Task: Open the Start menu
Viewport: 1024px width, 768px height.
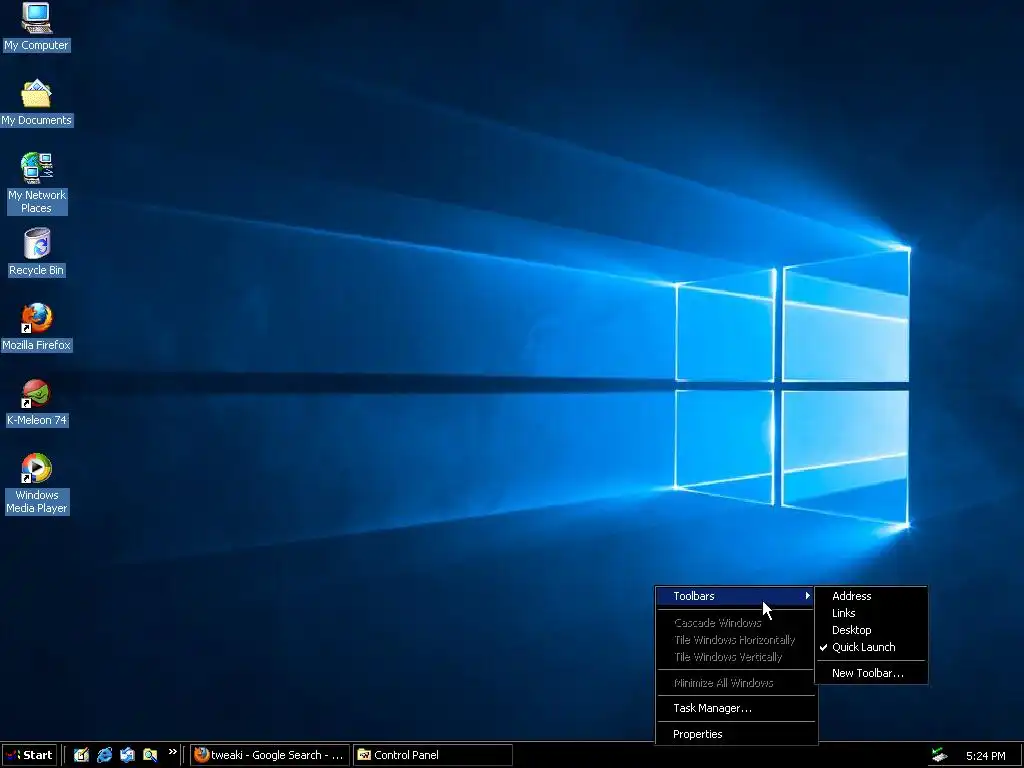Action: (29, 755)
